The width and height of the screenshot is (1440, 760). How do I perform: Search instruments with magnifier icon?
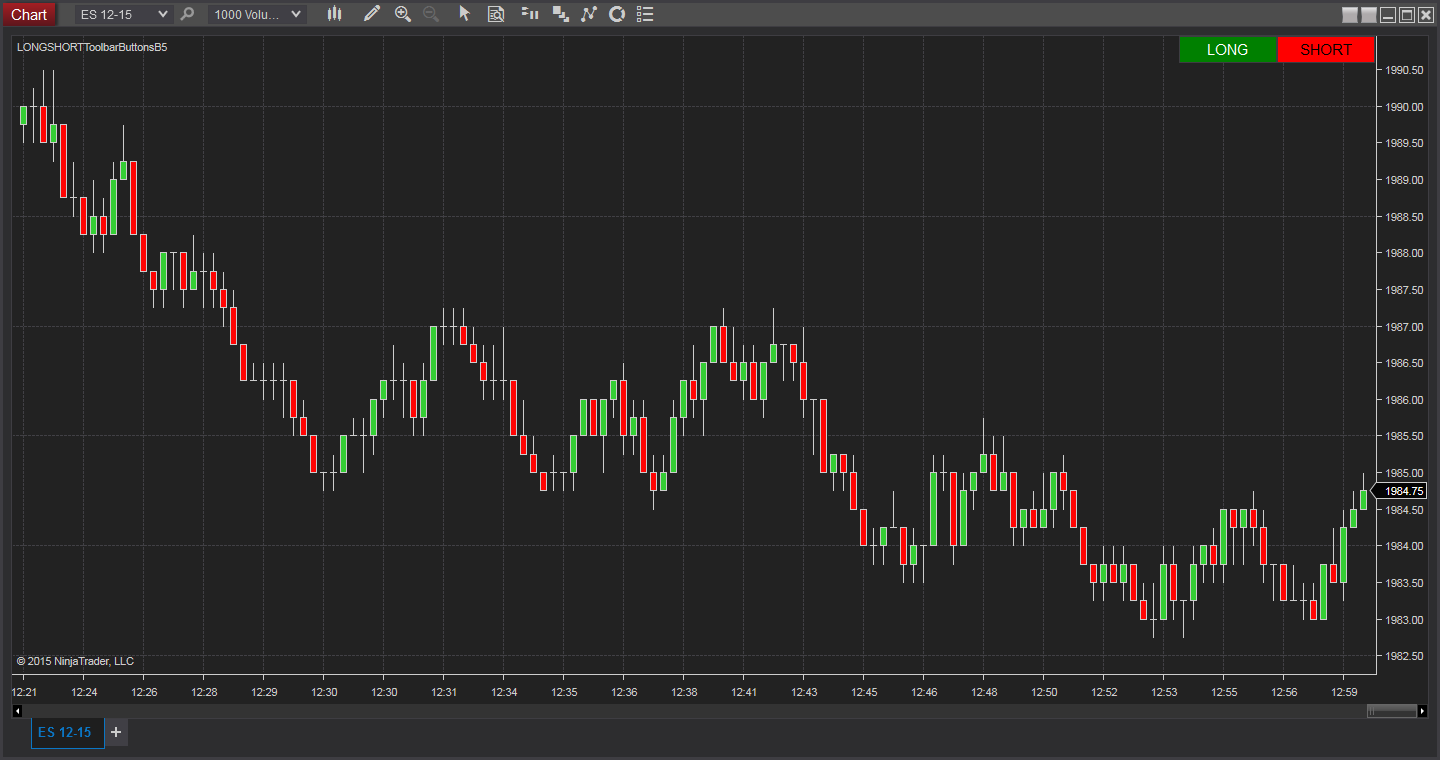pos(187,14)
